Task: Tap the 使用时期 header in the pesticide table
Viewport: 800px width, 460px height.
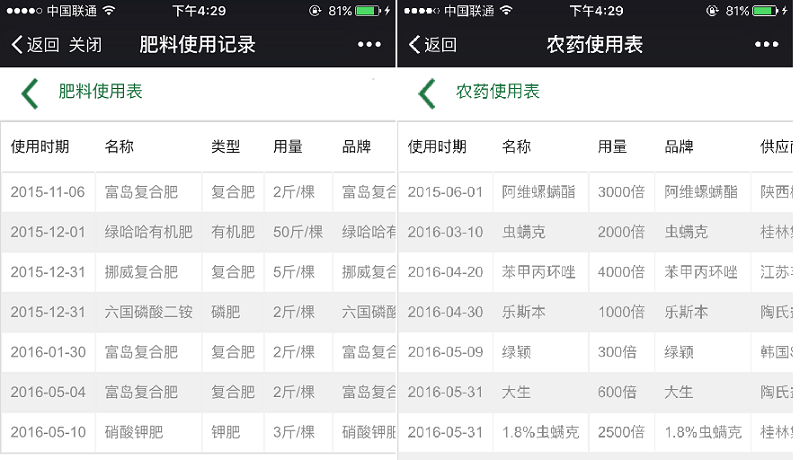Action: [437, 147]
